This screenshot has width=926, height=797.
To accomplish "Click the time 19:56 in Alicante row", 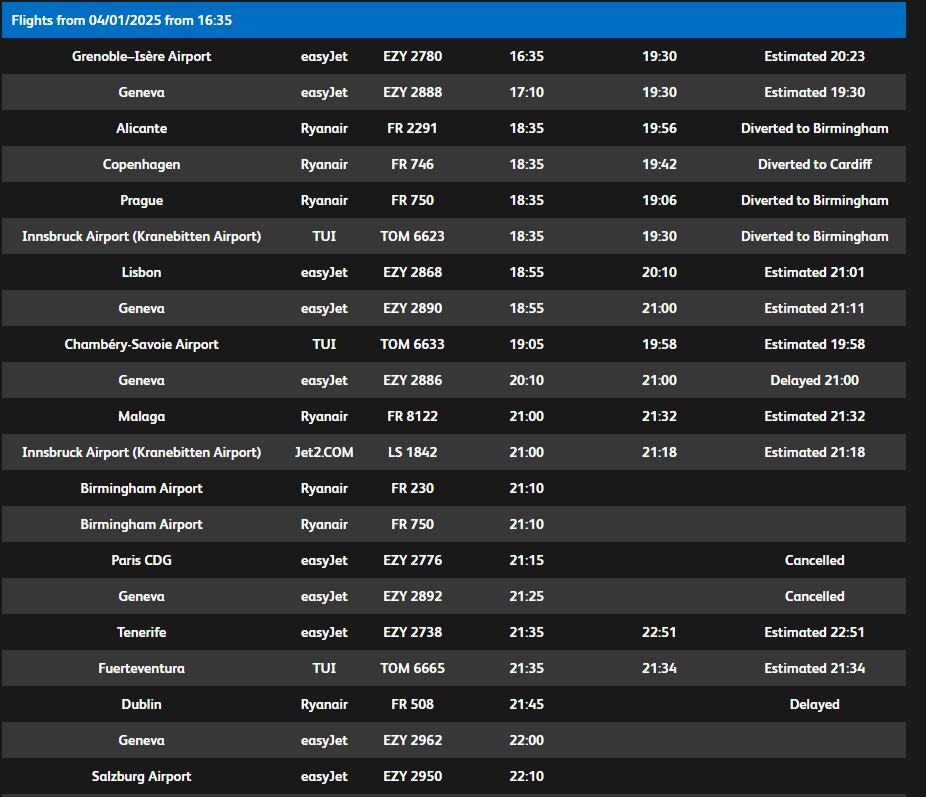I will 659,128.
